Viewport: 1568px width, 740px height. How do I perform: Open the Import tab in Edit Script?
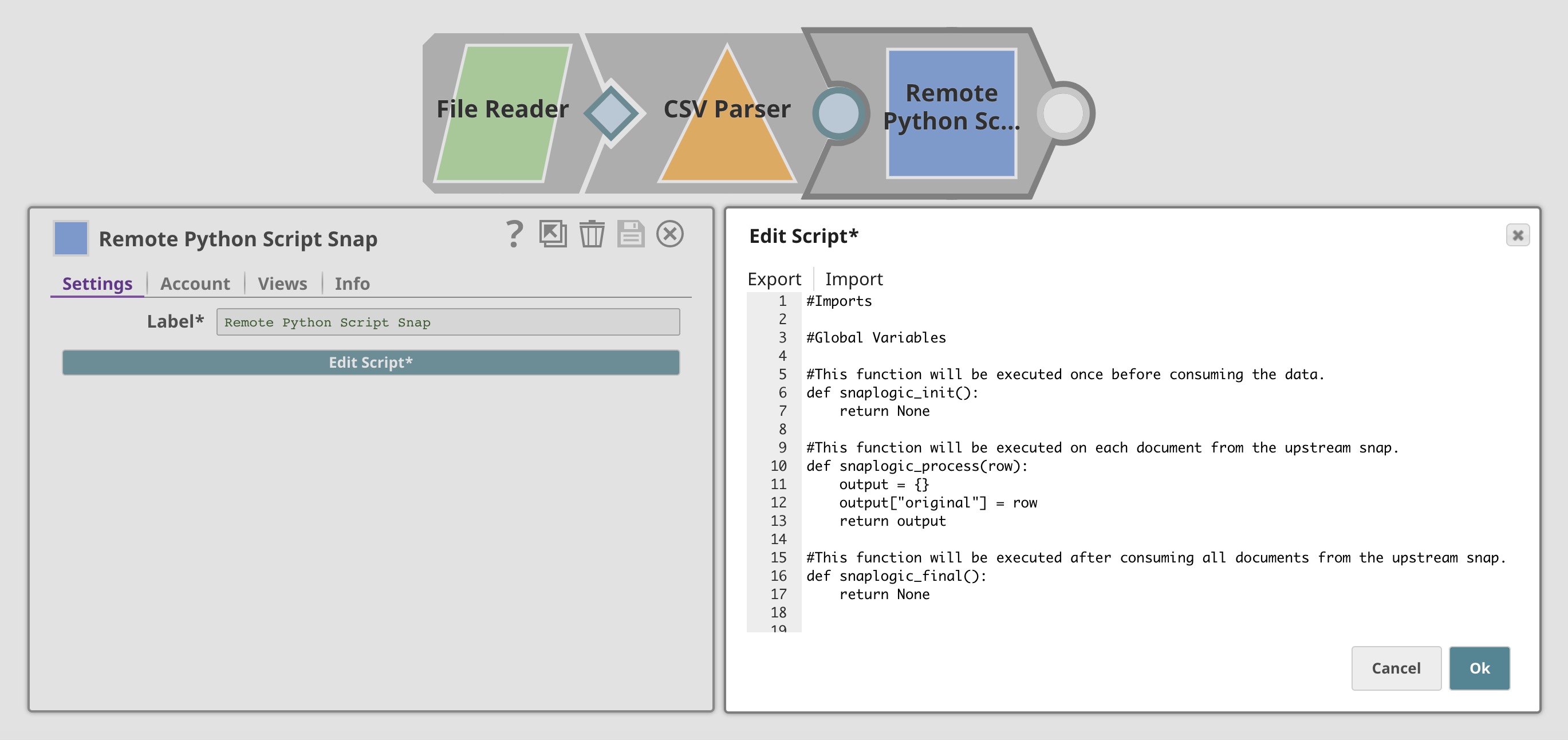click(x=854, y=278)
